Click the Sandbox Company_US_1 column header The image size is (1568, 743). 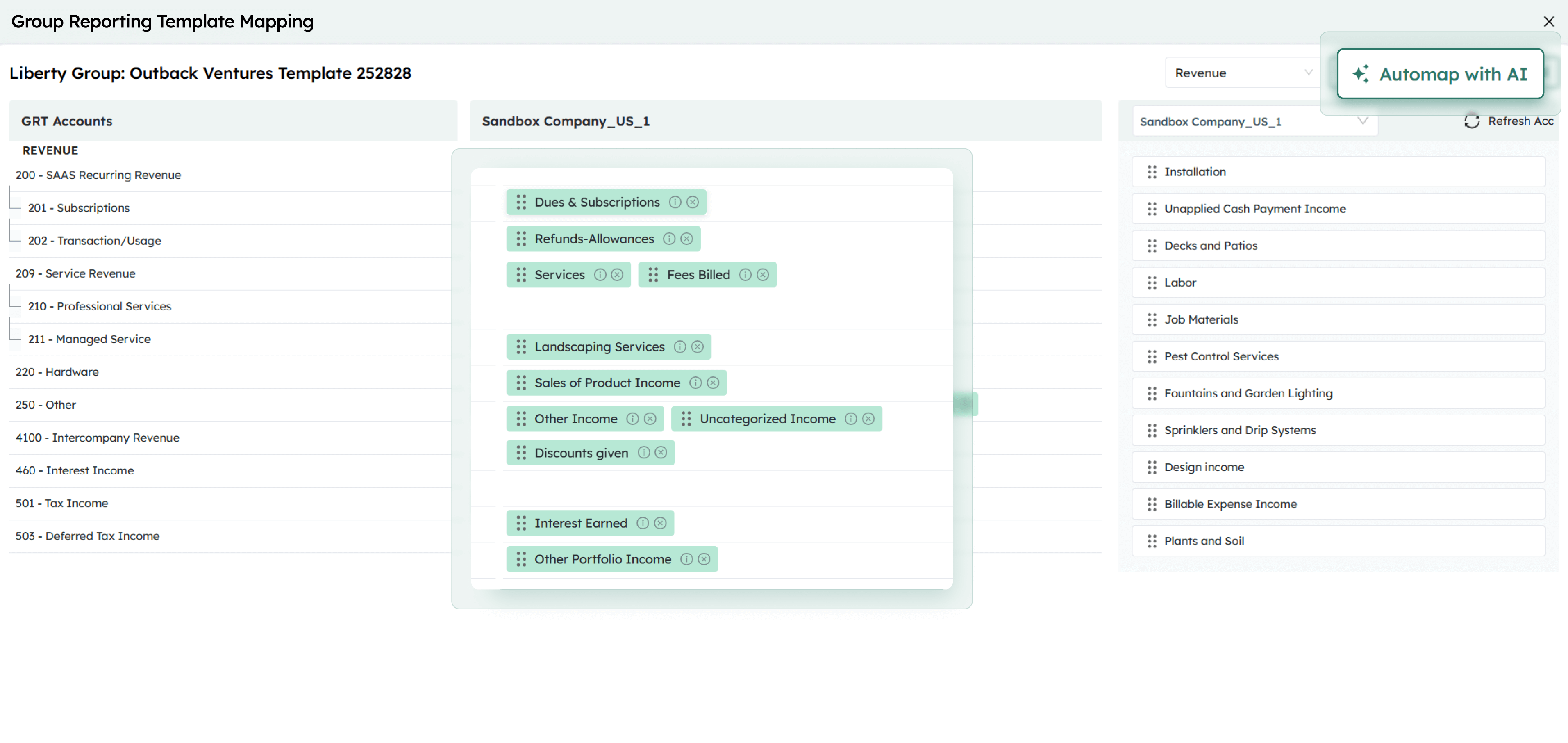786,121
